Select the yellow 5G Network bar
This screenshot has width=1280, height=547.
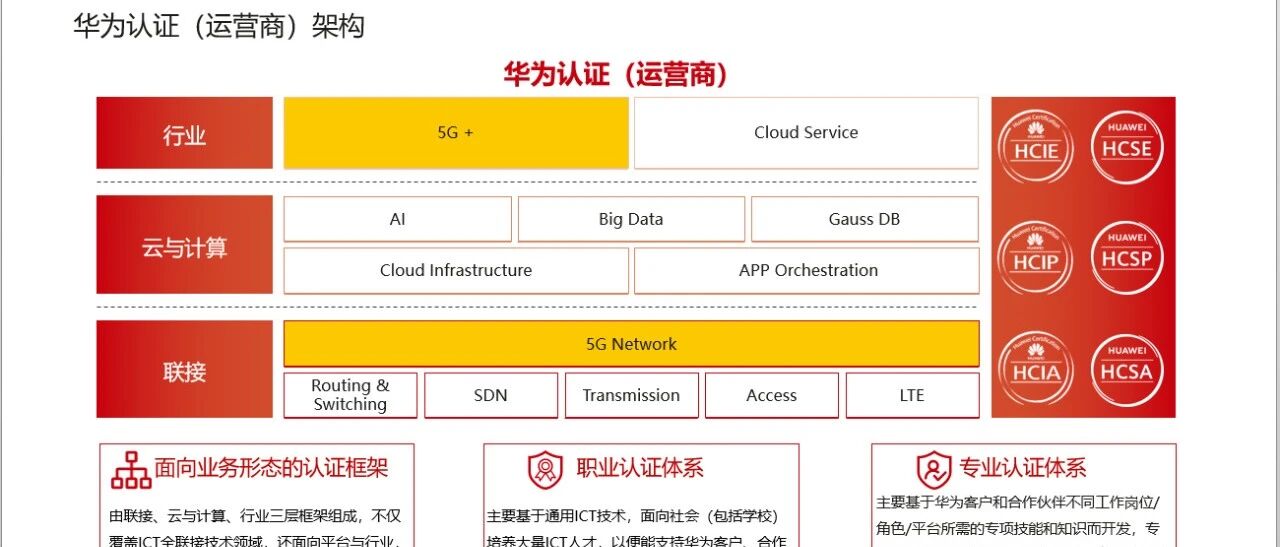point(631,344)
